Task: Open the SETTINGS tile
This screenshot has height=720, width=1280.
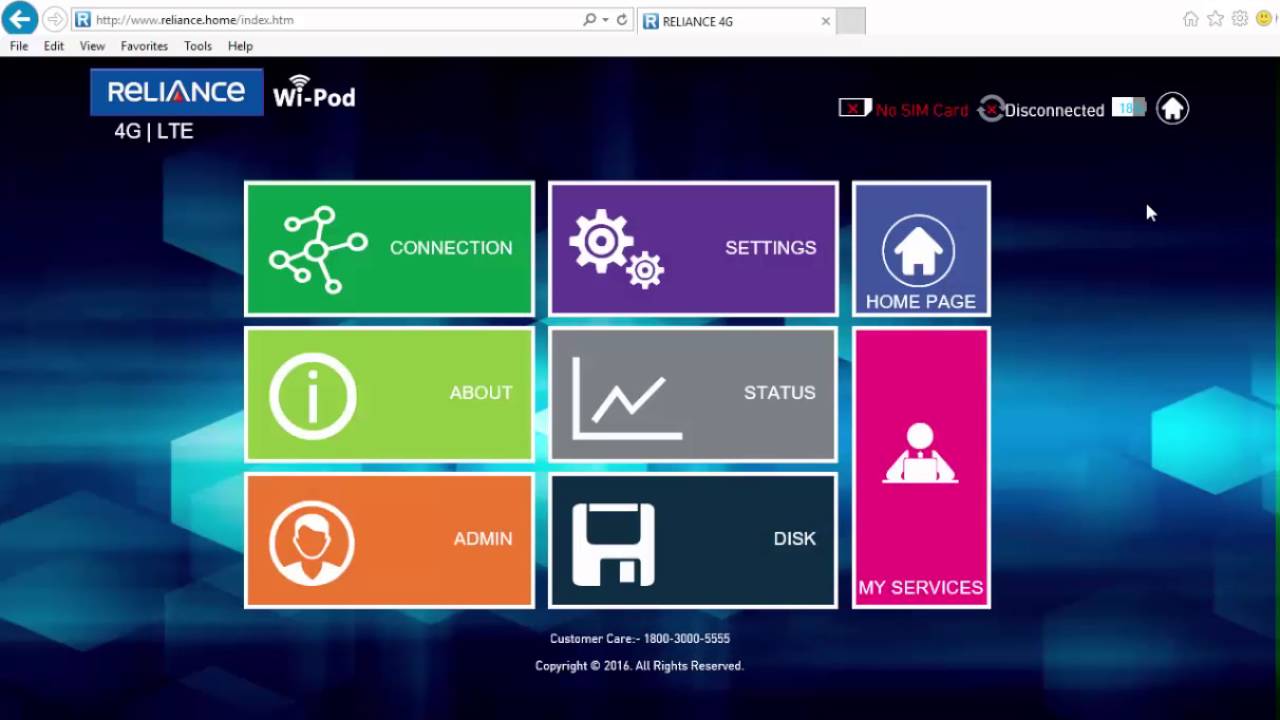Action: click(693, 248)
